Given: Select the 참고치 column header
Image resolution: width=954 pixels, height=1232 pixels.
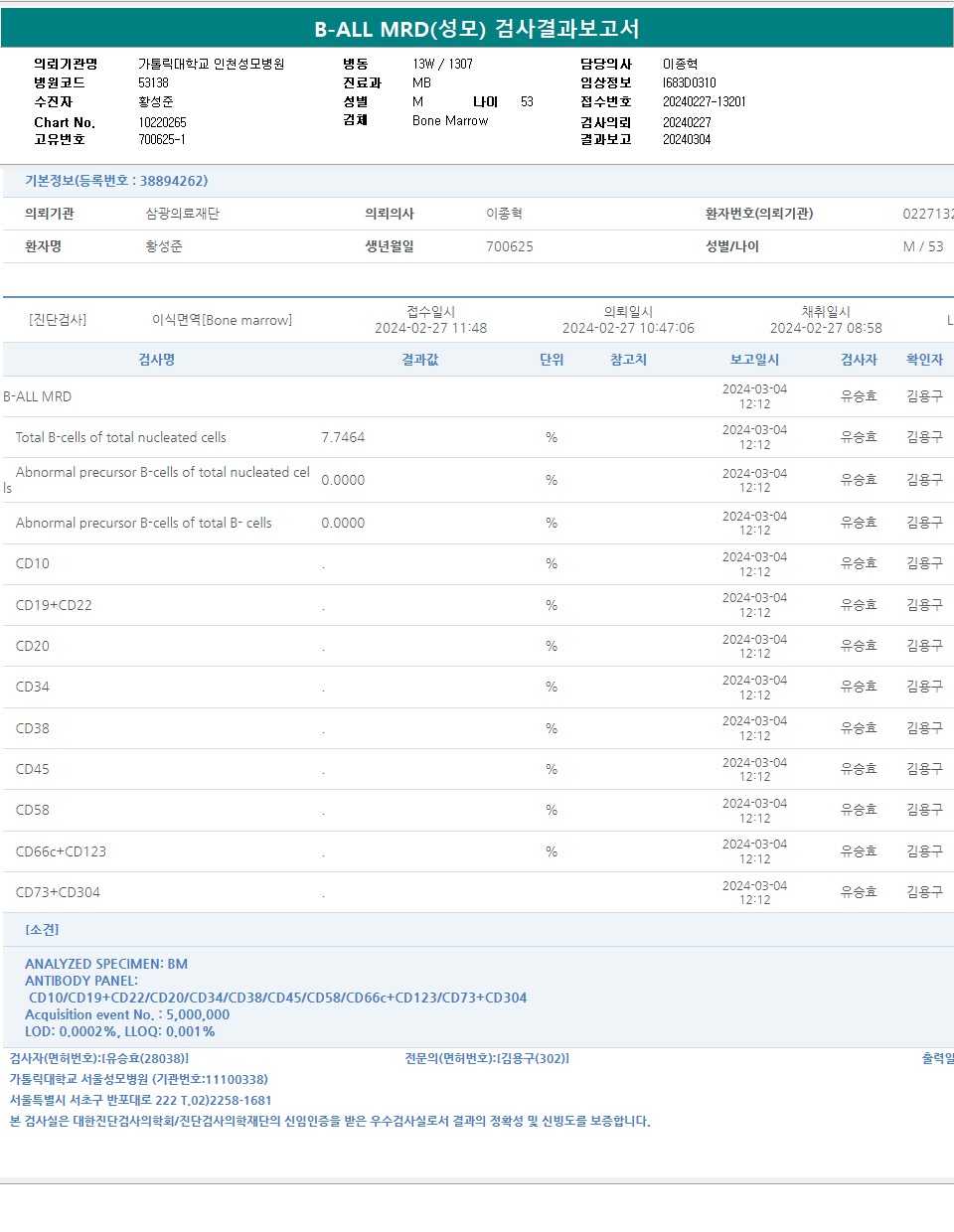Looking at the screenshot, I should coord(628,360).
